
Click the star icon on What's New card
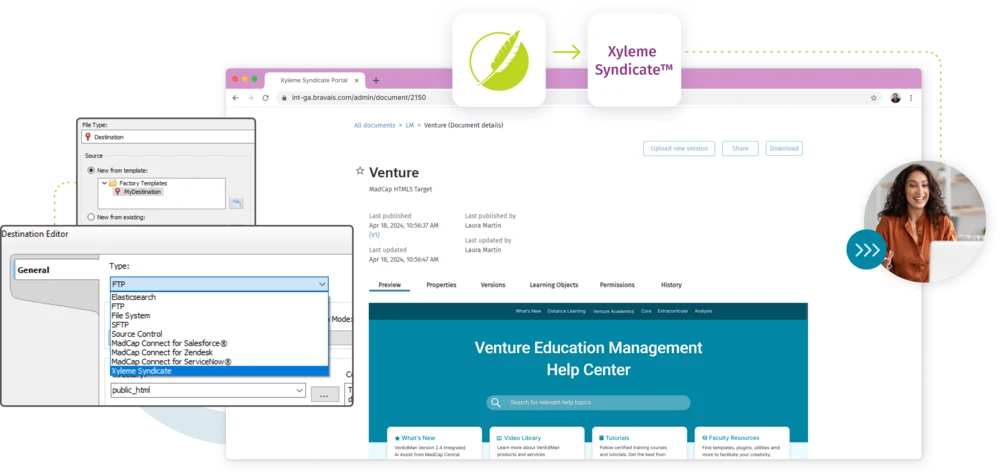tap(397, 438)
